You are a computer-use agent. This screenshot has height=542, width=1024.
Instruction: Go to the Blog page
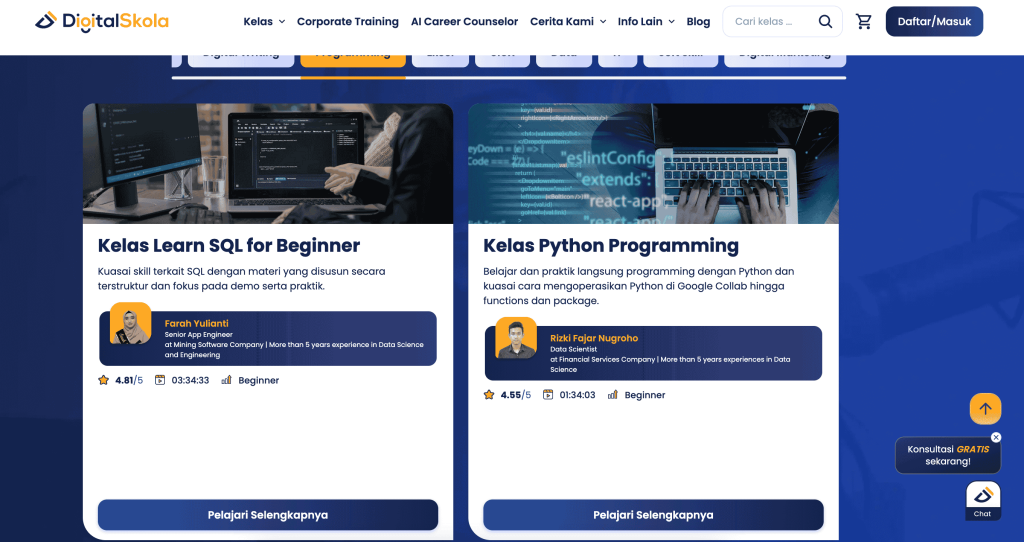(x=698, y=22)
